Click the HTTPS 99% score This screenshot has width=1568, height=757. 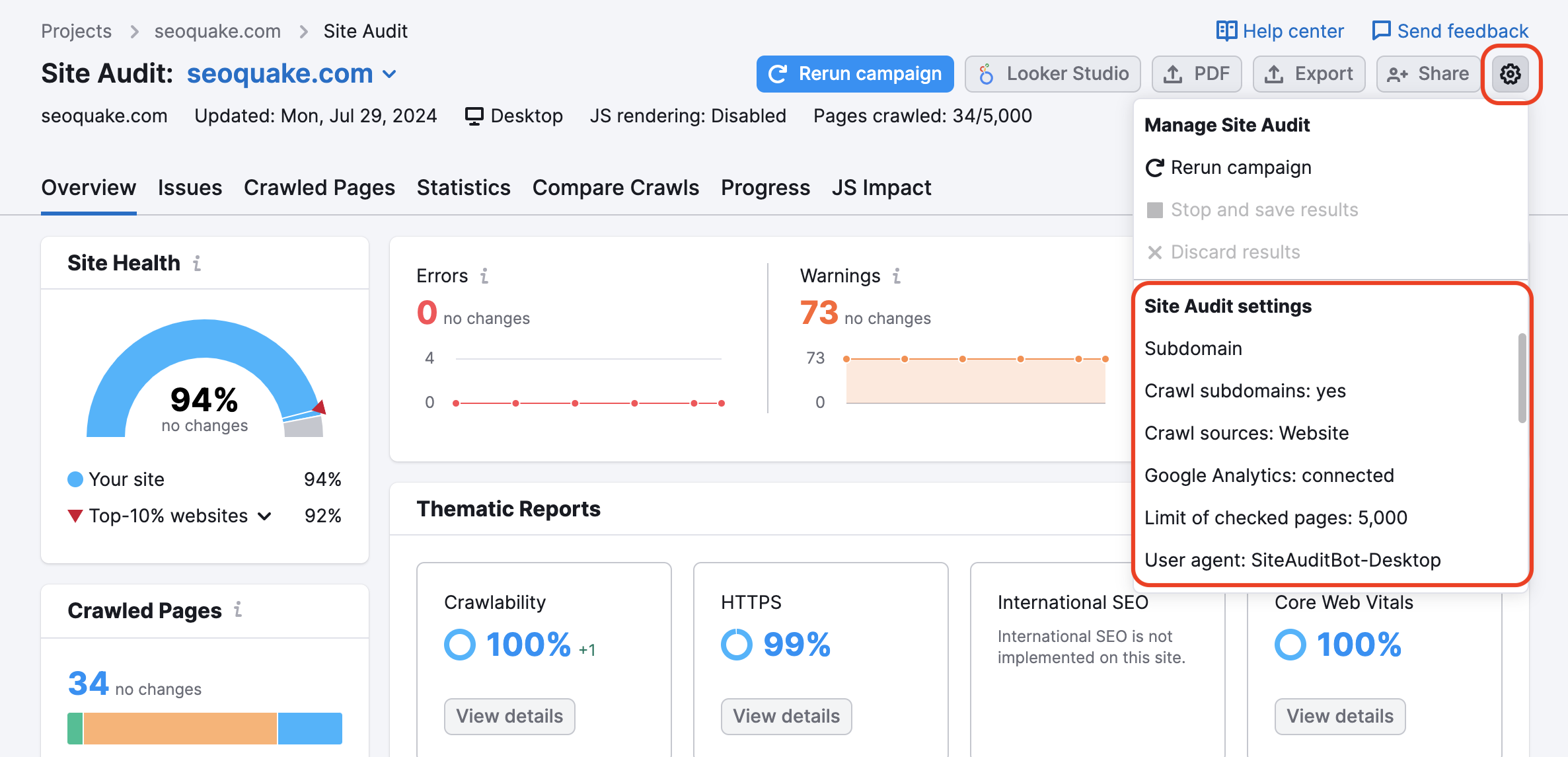pyautogui.click(x=797, y=645)
